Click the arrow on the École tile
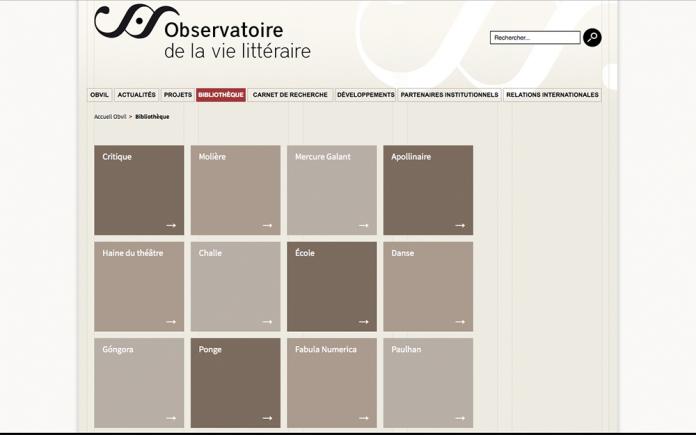Screen dimensions: 696x435 364,322
